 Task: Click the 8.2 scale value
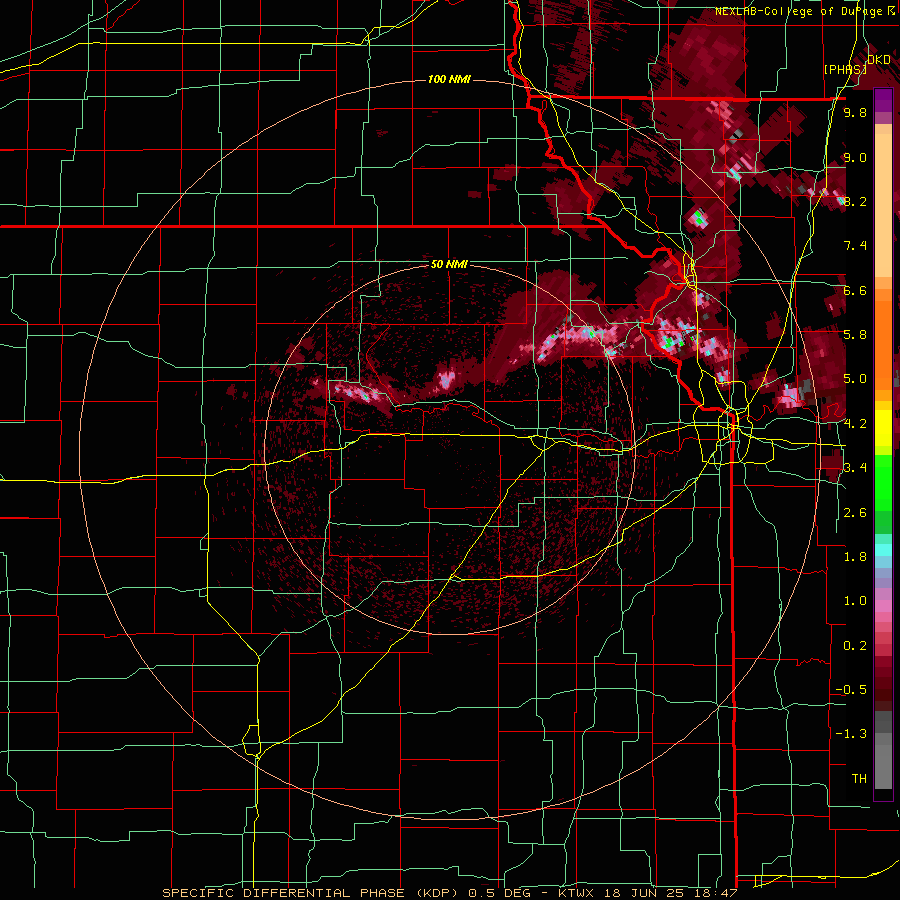click(855, 201)
